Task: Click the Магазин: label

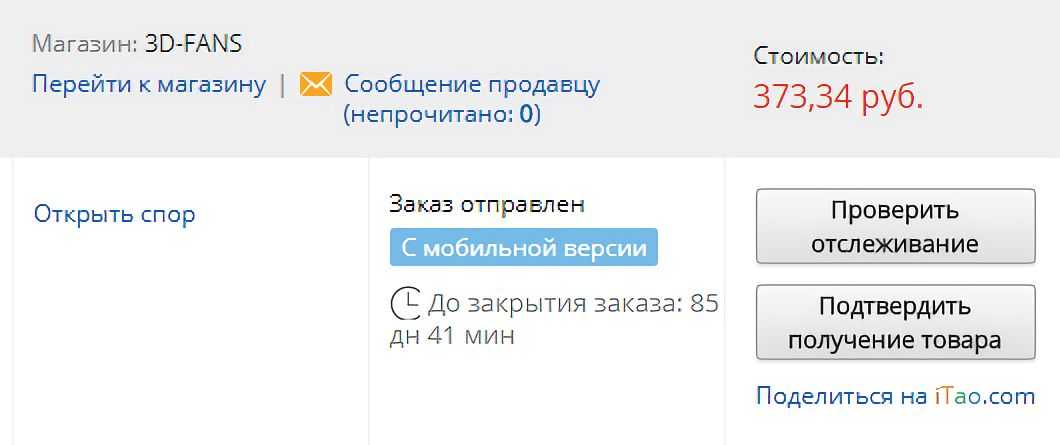Action: pyautogui.click(x=85, y=44)
